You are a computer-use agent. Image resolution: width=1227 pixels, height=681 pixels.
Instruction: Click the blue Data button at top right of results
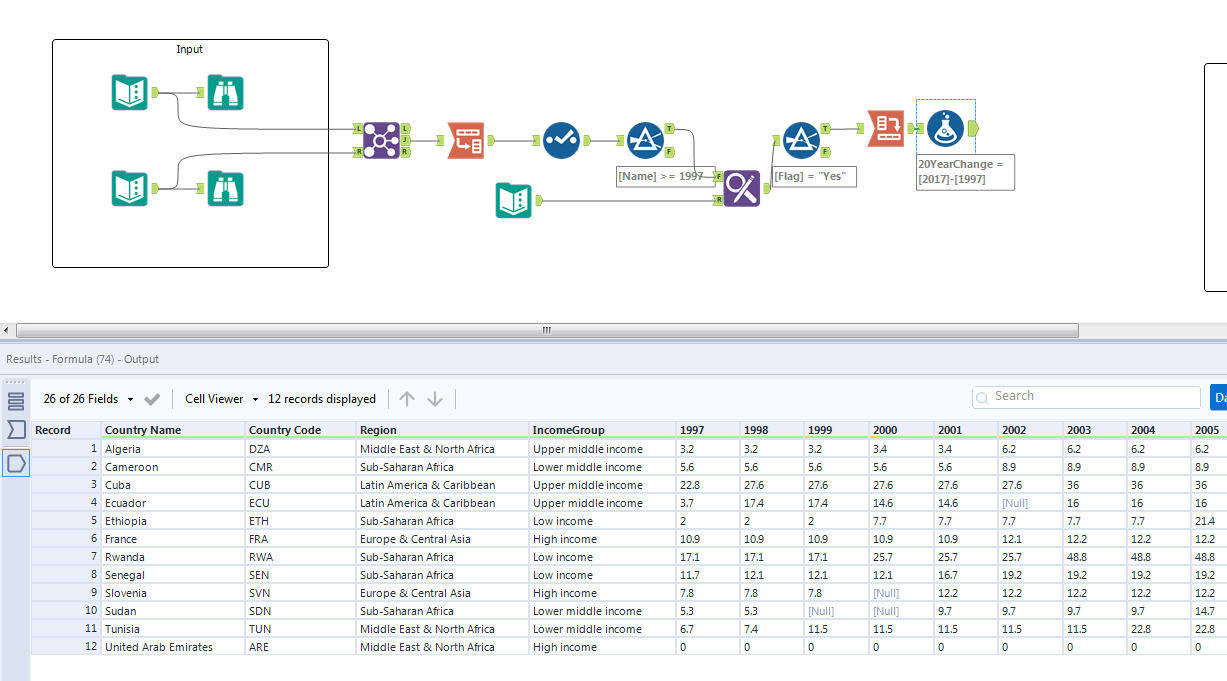point(1219,396)
